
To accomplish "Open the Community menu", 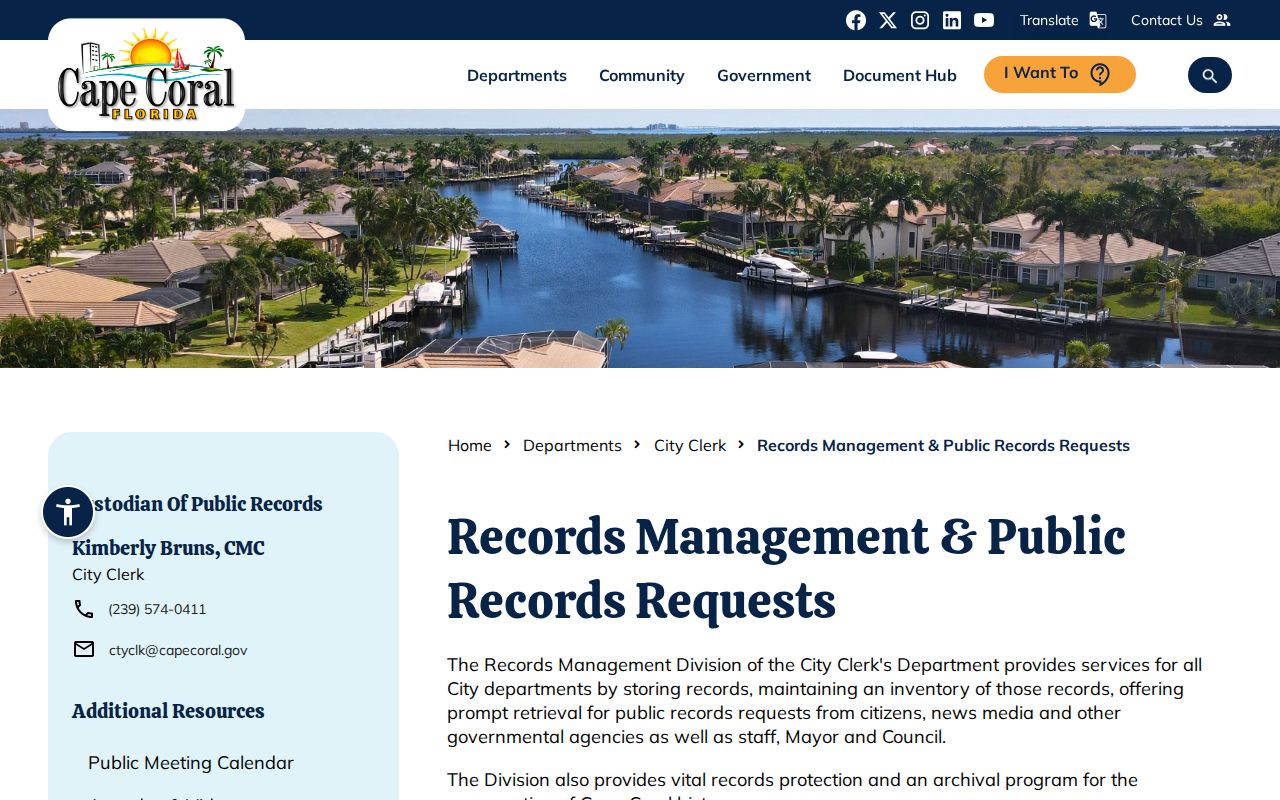I will [642, 75].
